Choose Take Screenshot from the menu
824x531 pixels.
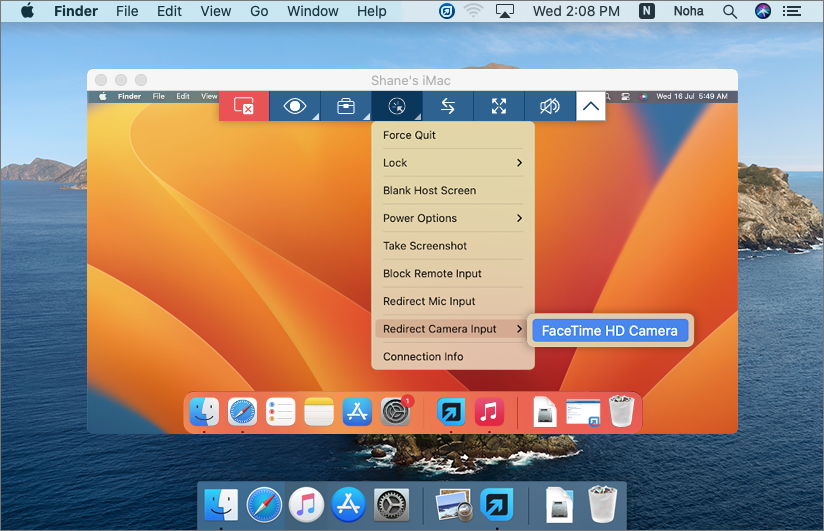point(425,246)
